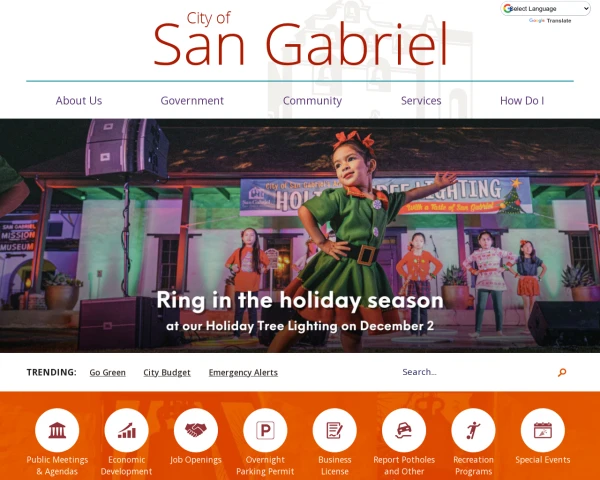600x480 pixels.
Task: Select the Special Events calendar icon
Action: click(543, 430)
